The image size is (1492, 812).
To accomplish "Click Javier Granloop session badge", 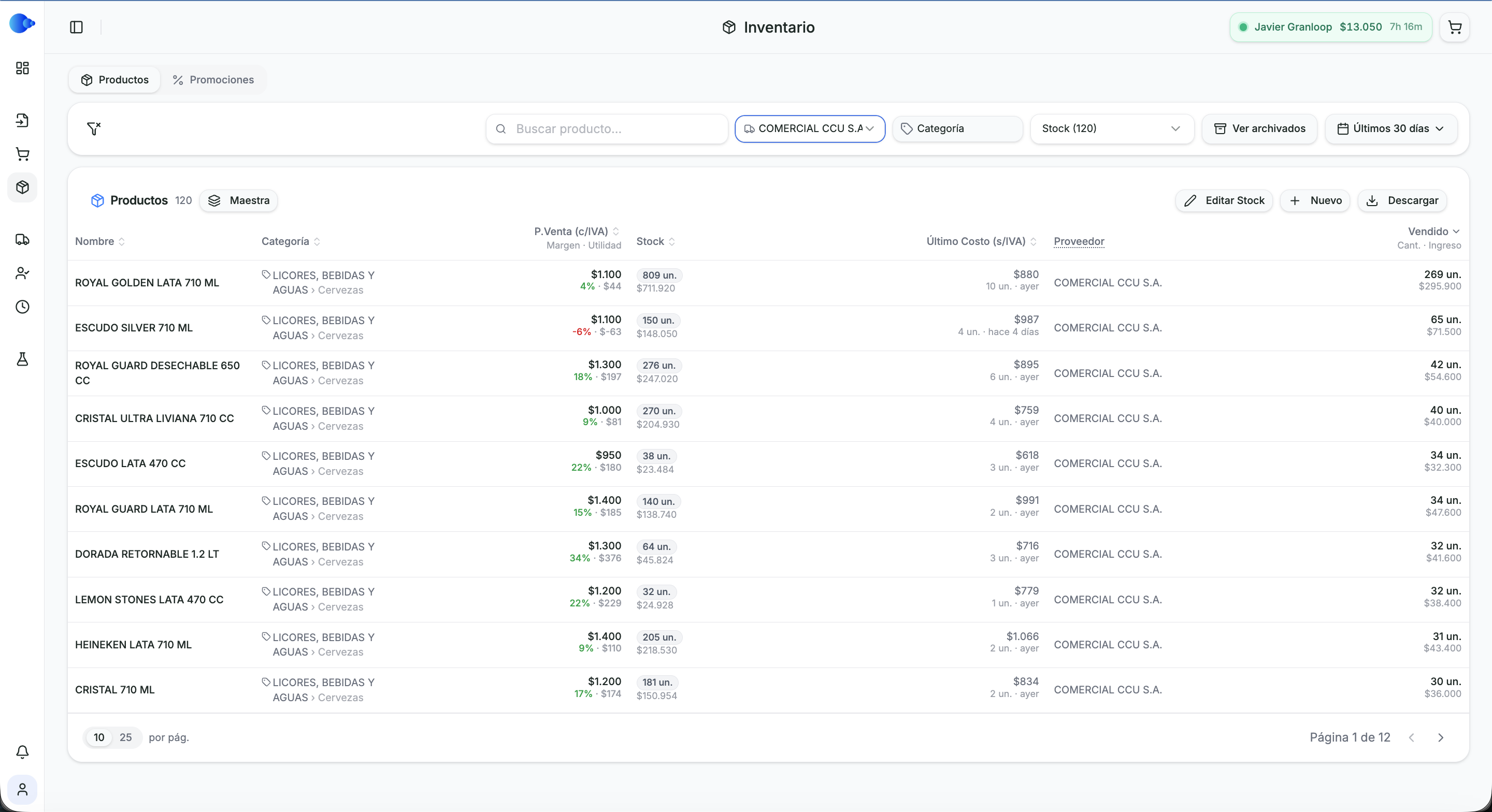I will tap(1330, 27).
